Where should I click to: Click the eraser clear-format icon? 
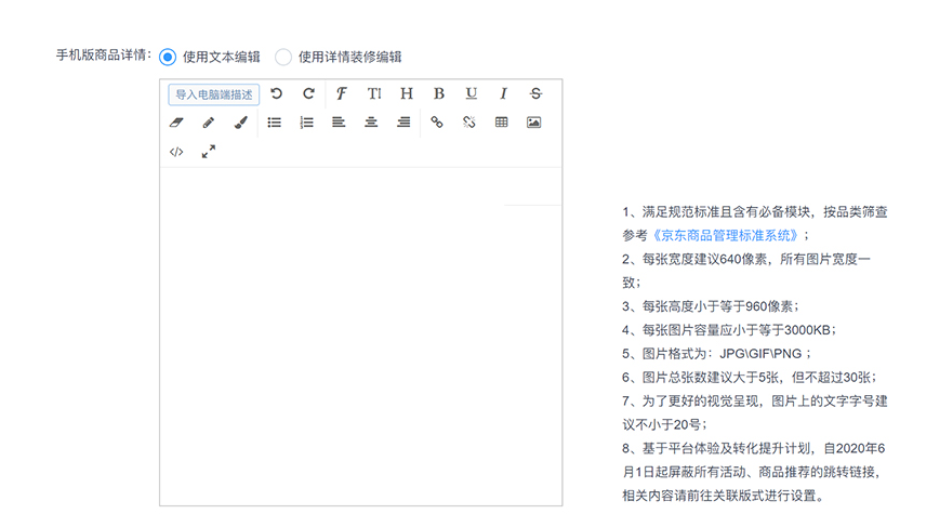pos(177,123)
